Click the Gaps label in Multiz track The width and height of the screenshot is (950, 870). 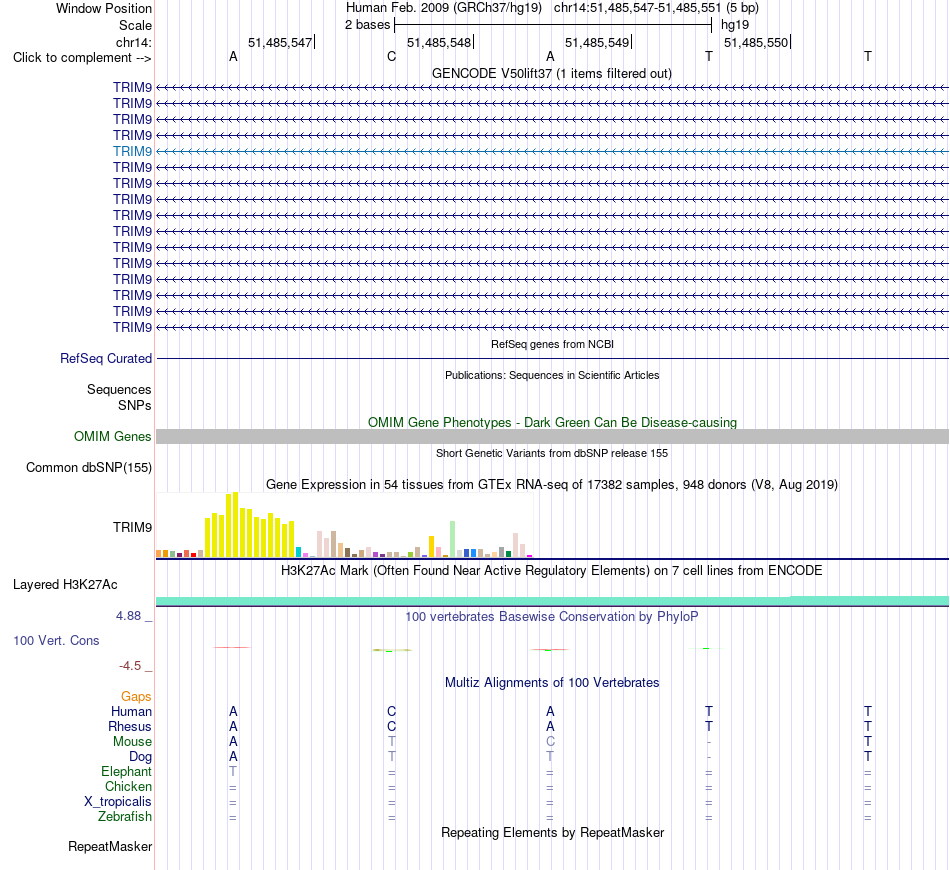pos(136,697)
